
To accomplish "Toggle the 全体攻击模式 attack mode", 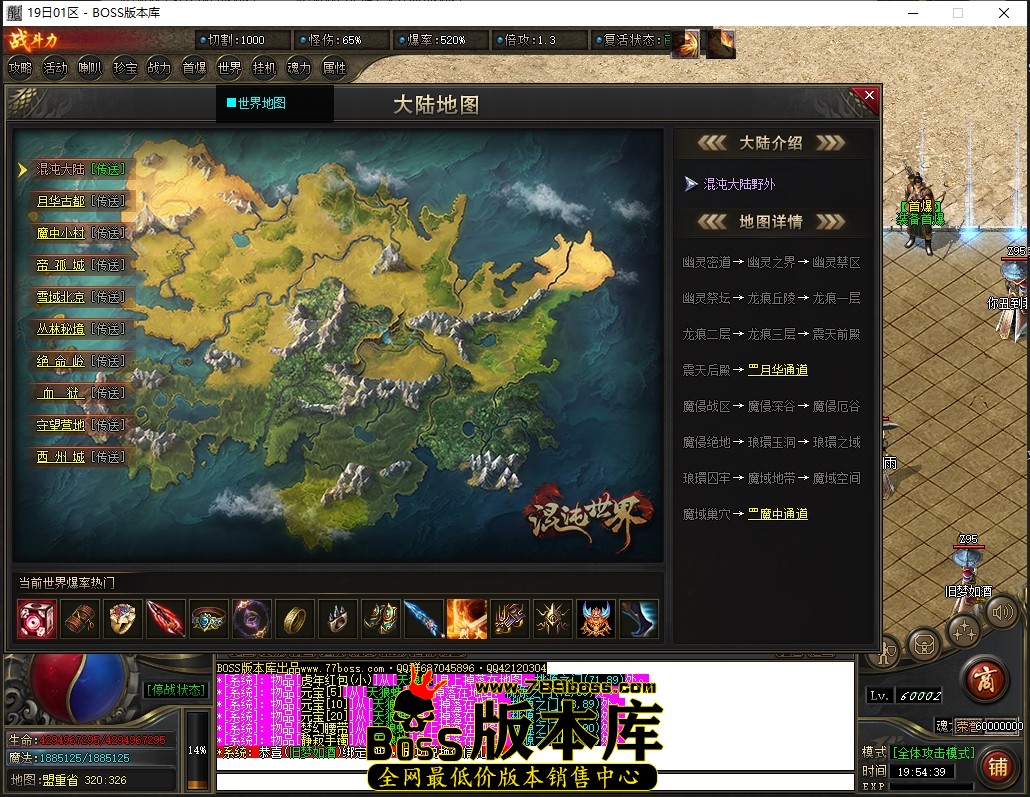I will point(933,752).
